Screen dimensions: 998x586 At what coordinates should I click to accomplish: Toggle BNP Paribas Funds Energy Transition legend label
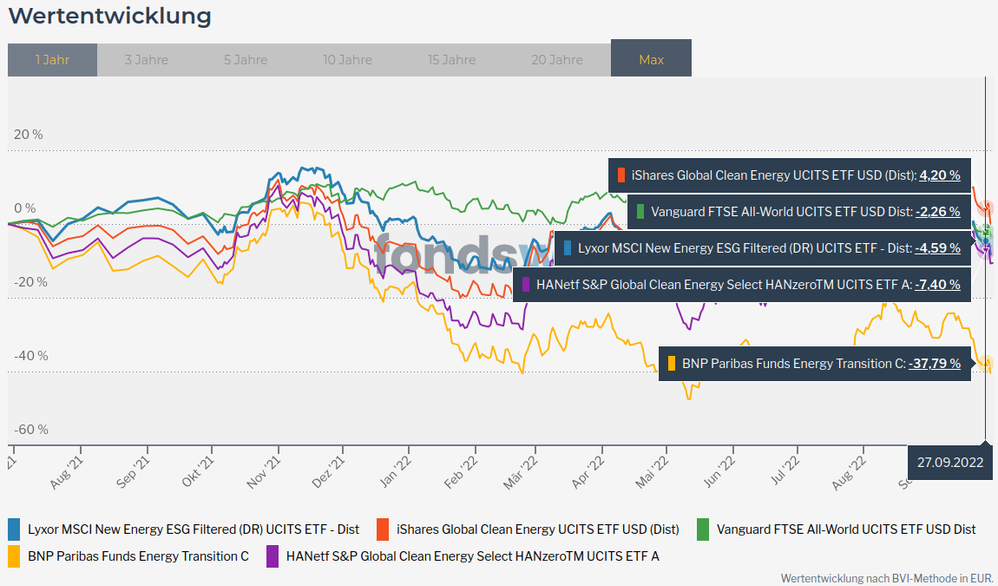[x=138, y=555]
